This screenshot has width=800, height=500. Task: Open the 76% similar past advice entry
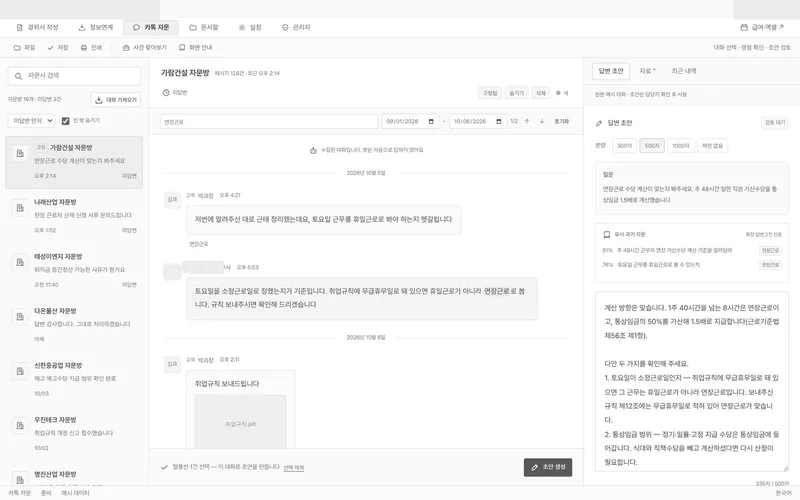point(691,265)
